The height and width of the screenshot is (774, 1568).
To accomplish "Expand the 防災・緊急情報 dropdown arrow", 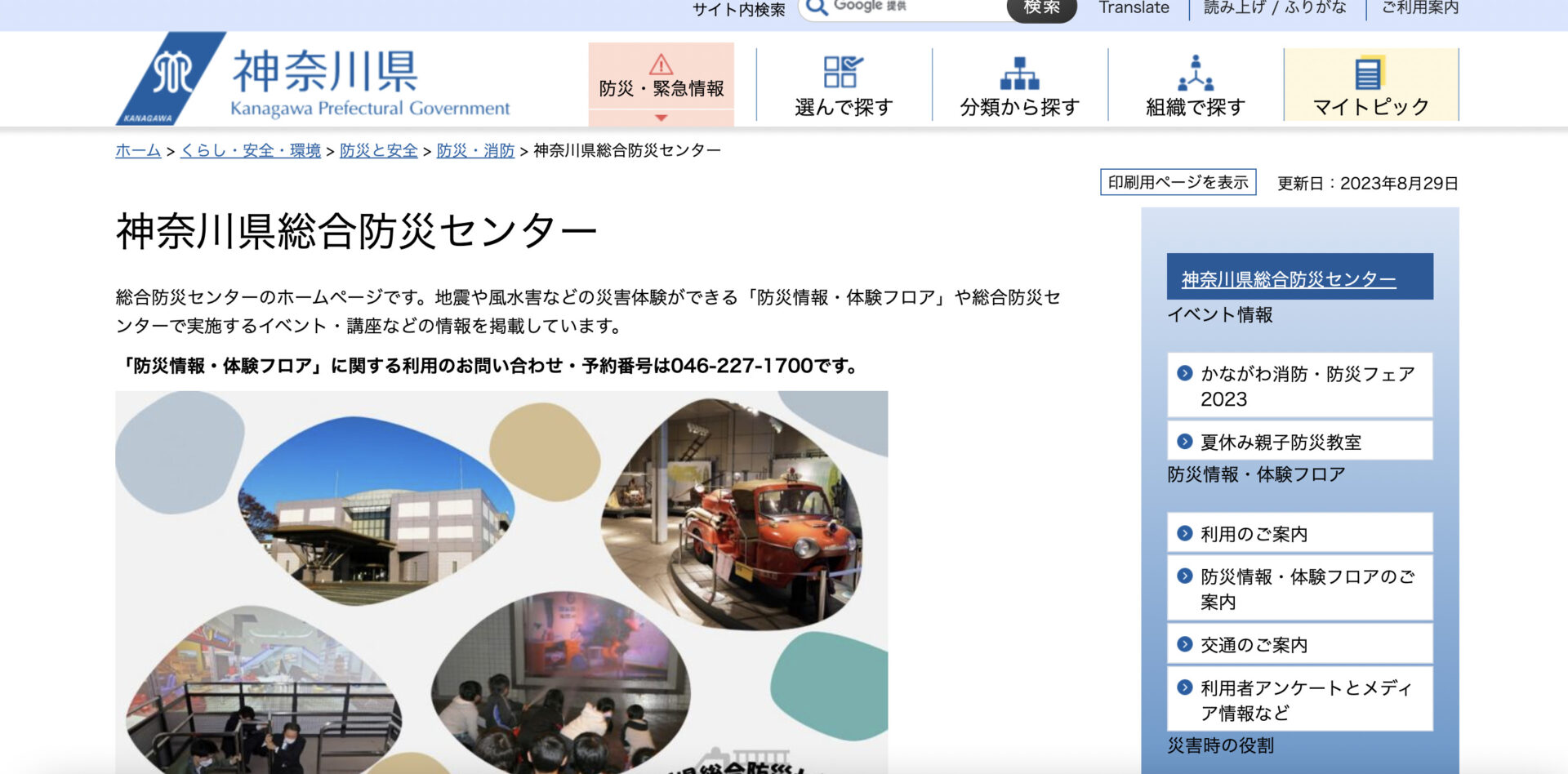I will coord(661,118).
